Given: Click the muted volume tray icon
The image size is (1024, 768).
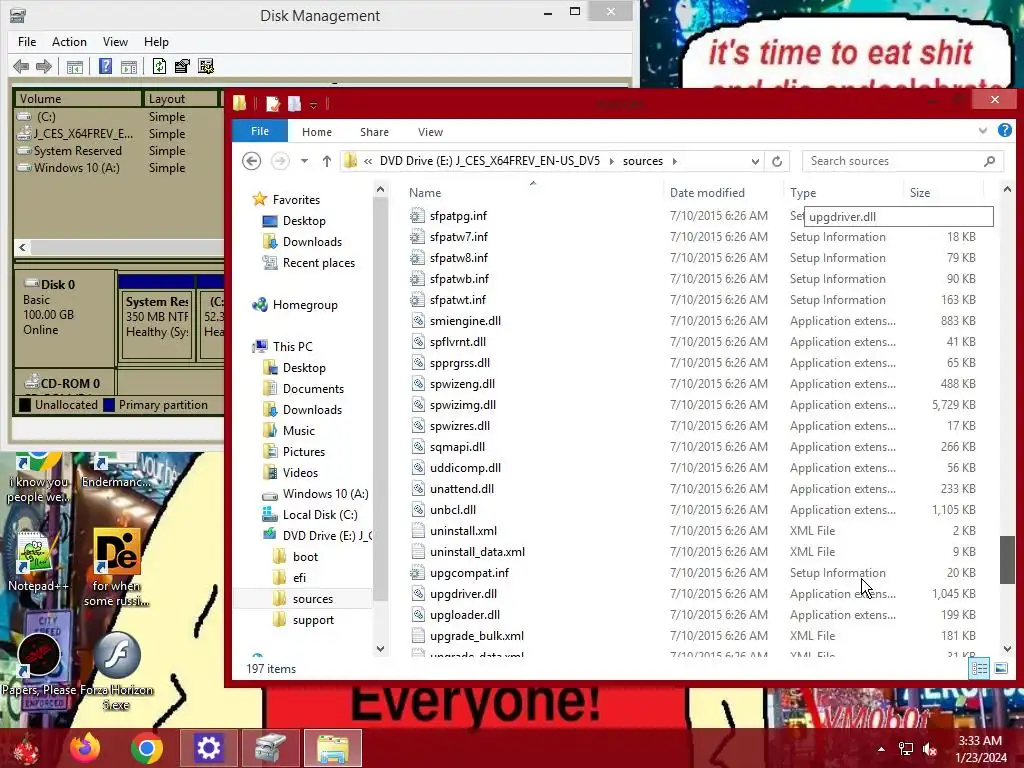Looking at the screenshot, I should click(929, 749).
